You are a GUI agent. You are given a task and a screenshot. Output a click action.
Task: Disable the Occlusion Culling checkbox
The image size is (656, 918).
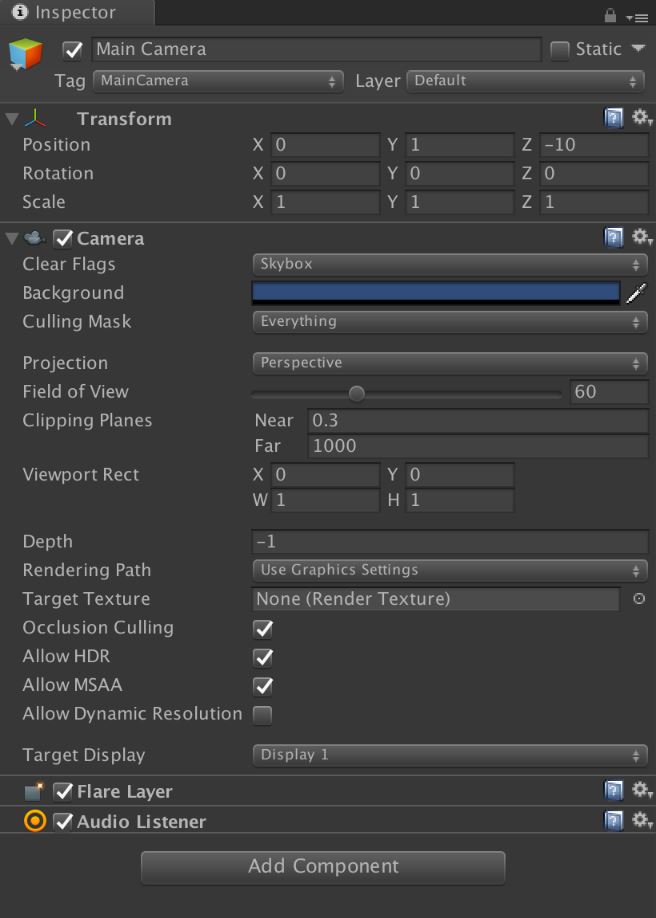tap(263, 629)
